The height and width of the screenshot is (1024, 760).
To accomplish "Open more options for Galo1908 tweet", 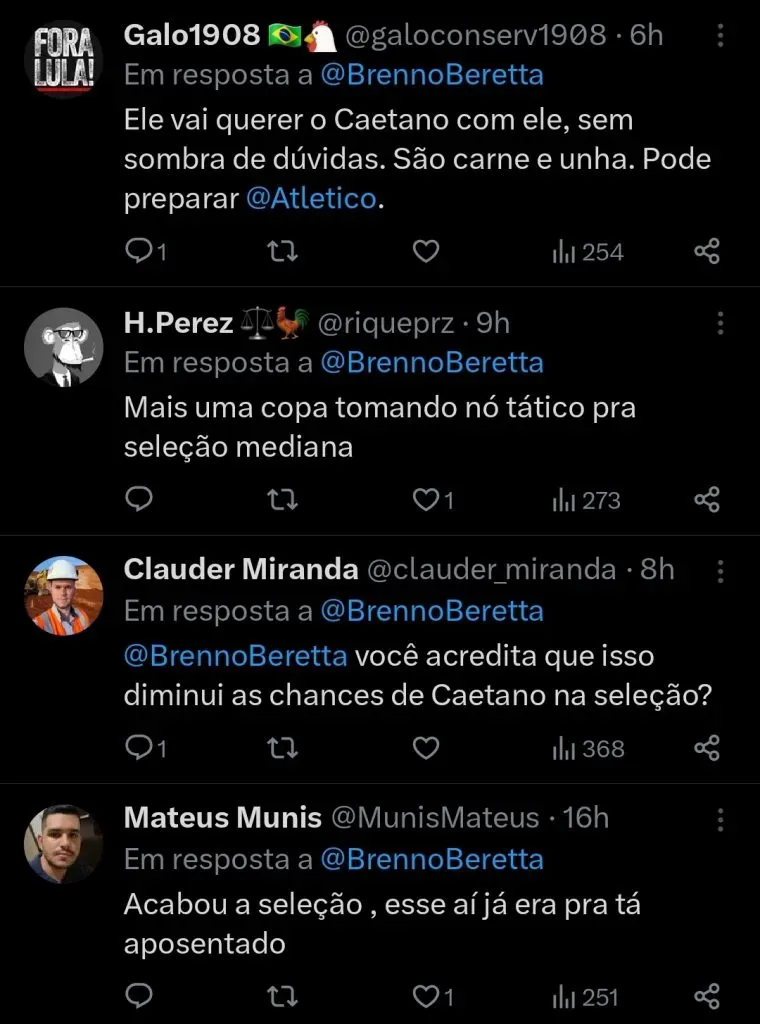I will (720, 37).
